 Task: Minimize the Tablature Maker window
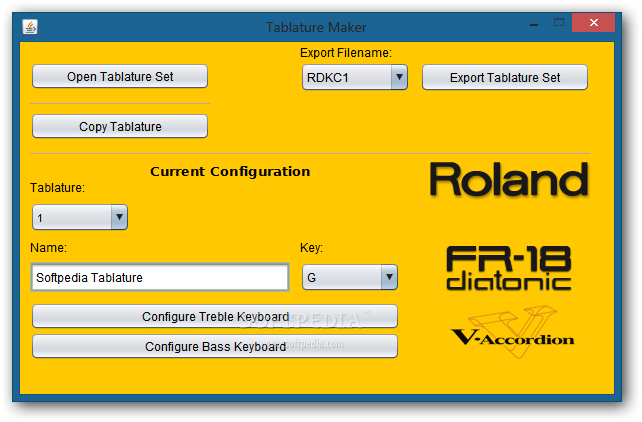click(x=534, y=24)
